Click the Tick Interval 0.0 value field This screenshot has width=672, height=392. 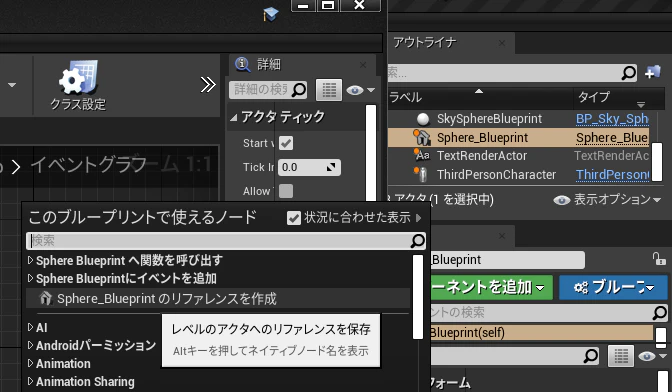pos(309,167)
